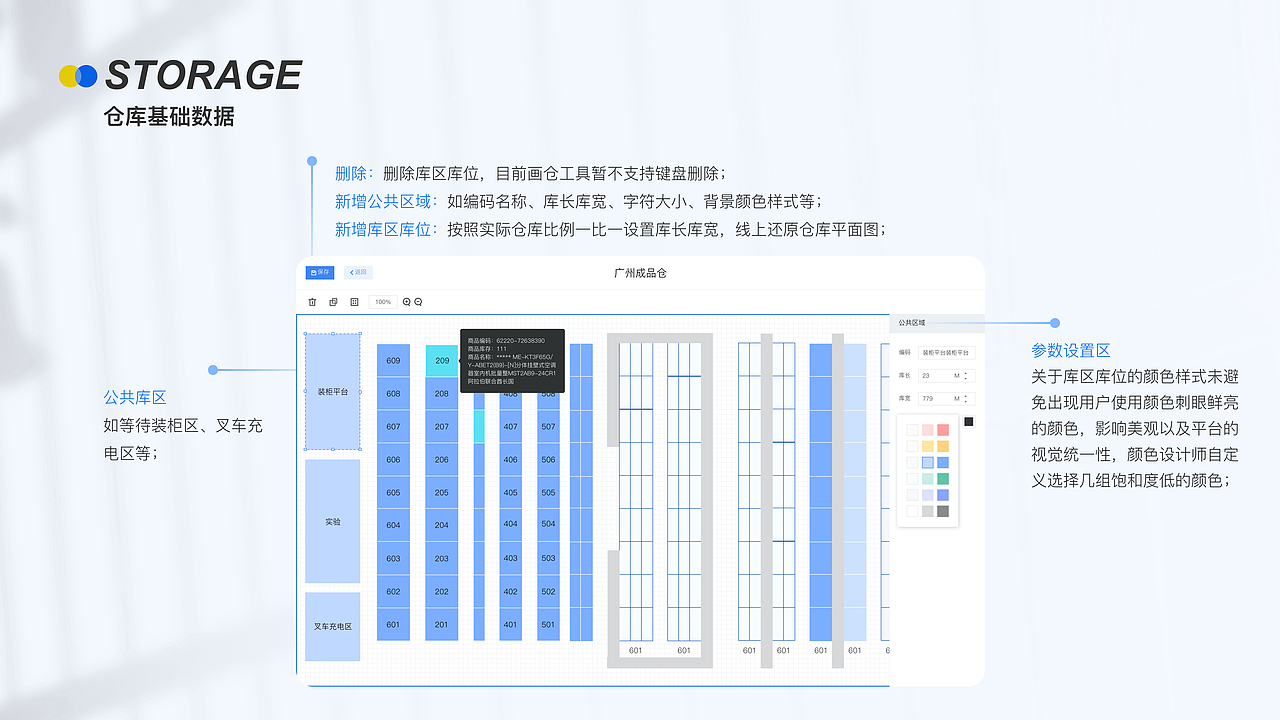
Task: Click the 保存 button to save the layout
Action: (x=320, y=272)
